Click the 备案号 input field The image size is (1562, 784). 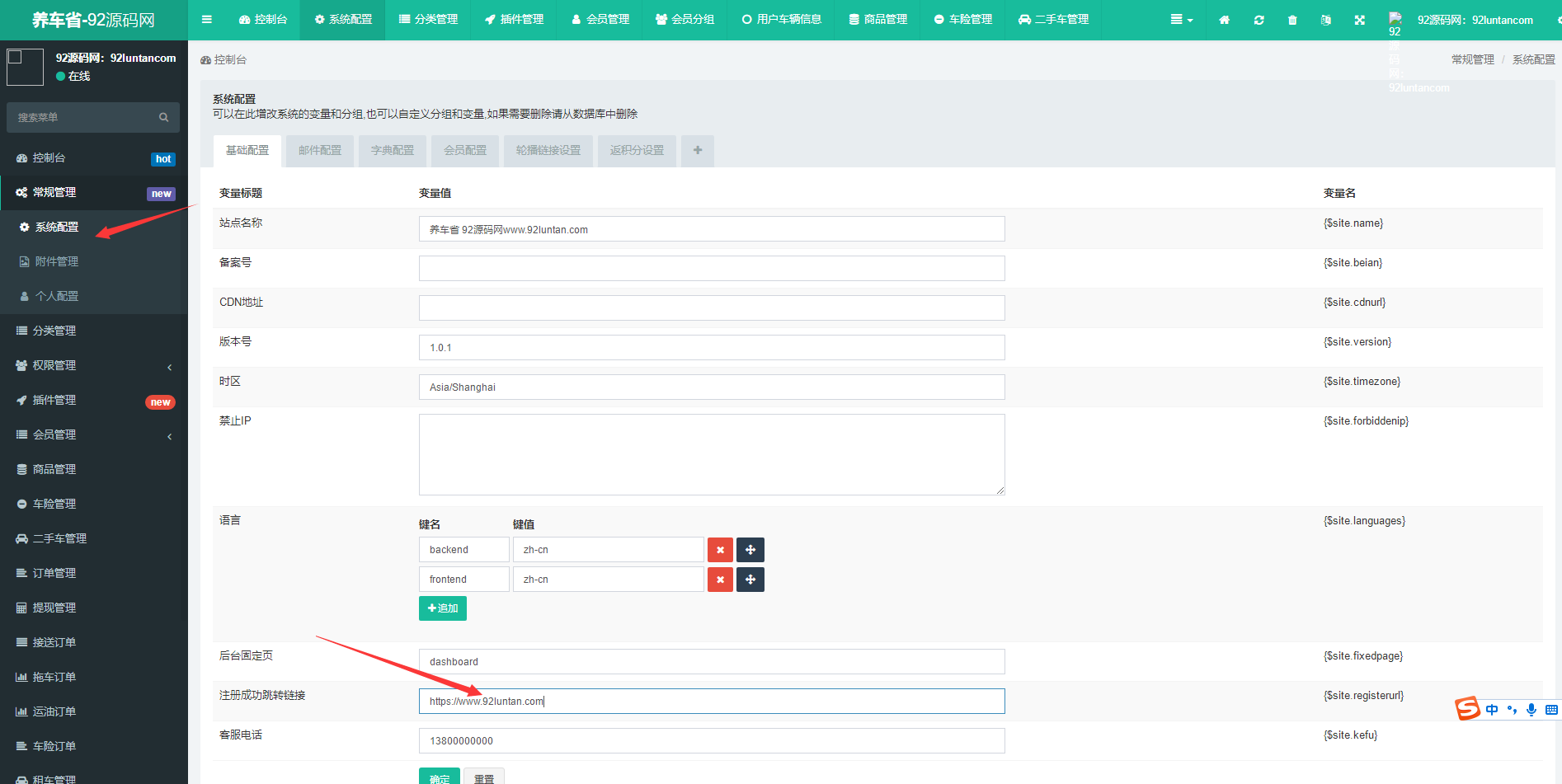[x=712, y=268]
